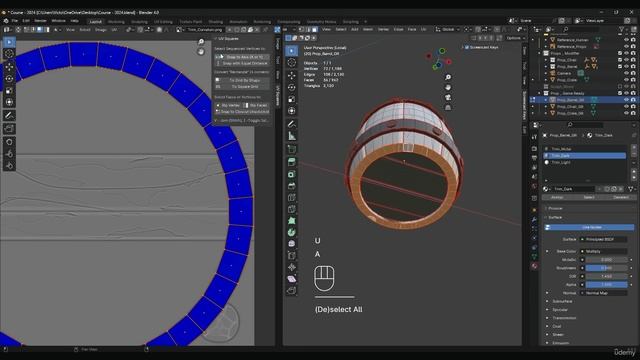640x360 pixels.
Task: Select the Bevel tool
Action: coord(291,186)
